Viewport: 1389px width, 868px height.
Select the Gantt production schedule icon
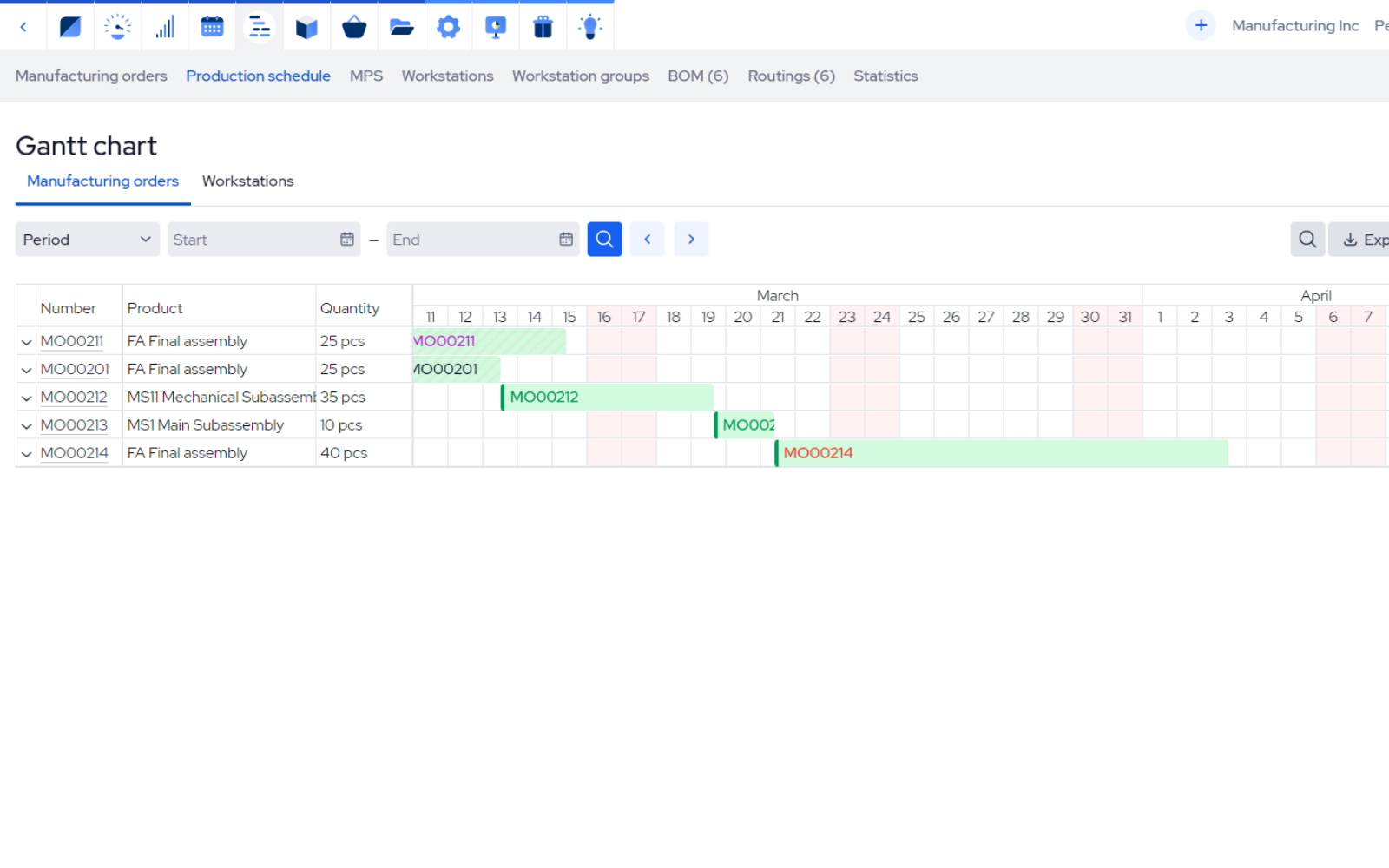coord(259,26)
